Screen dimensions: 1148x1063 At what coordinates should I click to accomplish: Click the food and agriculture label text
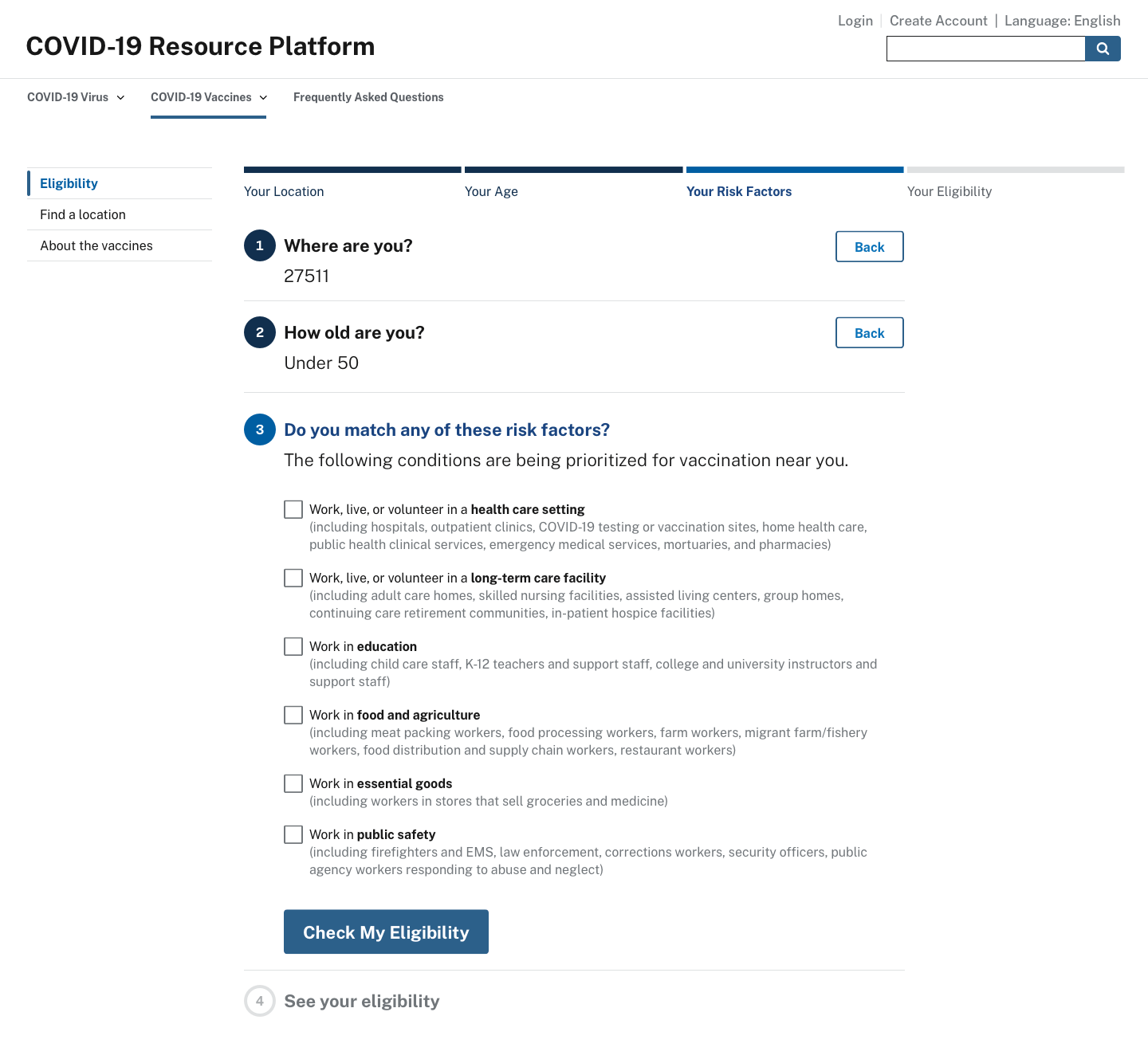(x=395, y=715)
